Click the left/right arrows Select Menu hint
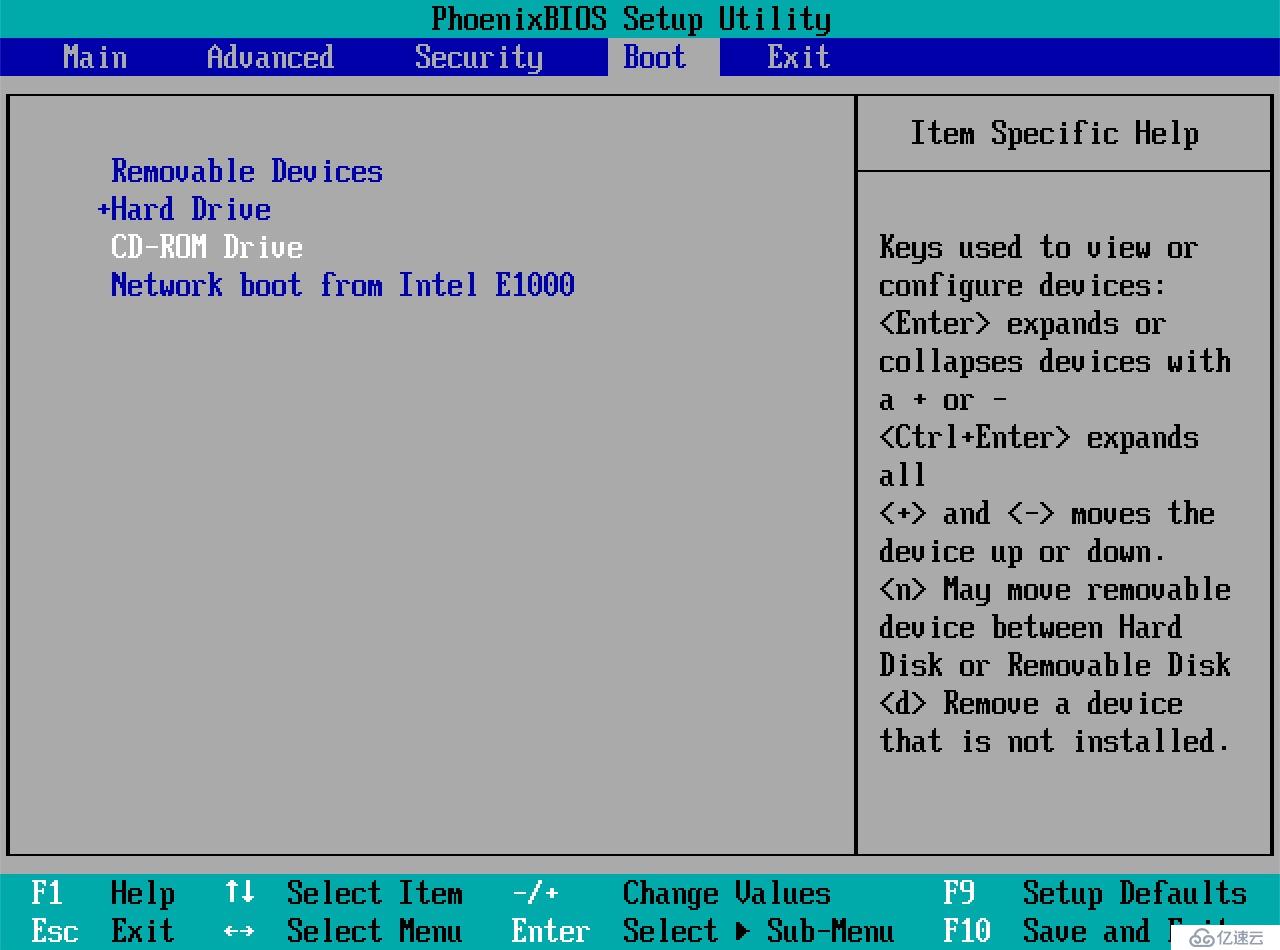1280x950 pixels. (x=343, y=931)
